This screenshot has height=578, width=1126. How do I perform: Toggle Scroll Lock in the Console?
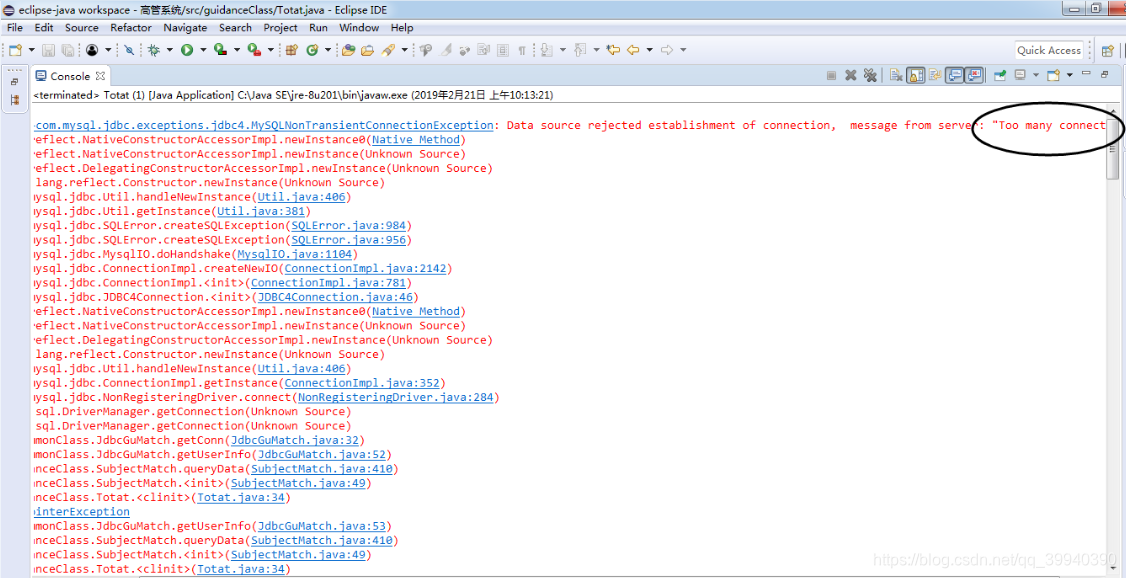(x=916, y=76)
